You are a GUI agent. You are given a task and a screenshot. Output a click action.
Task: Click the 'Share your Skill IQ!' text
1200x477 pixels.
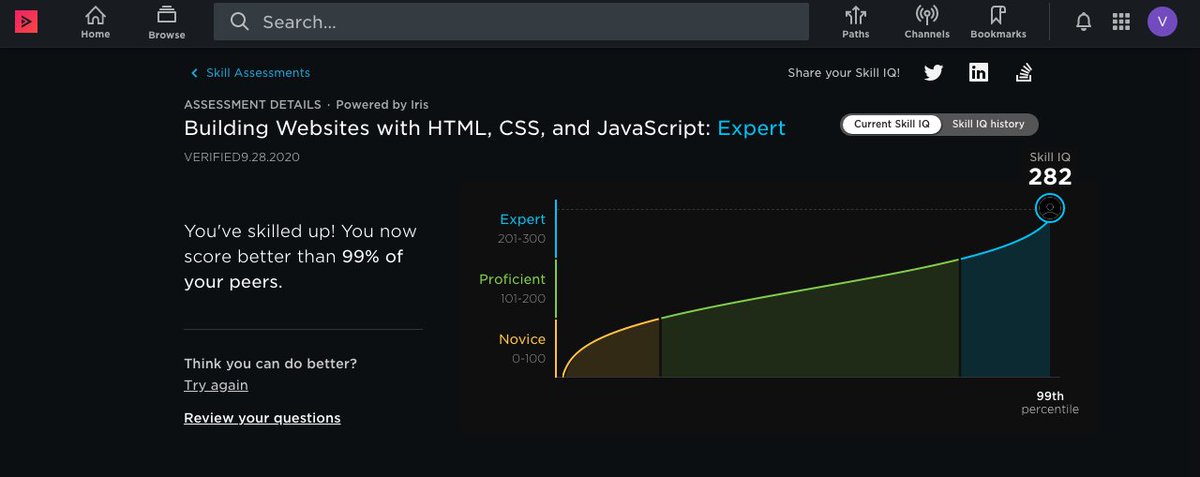tap(843, 73)
